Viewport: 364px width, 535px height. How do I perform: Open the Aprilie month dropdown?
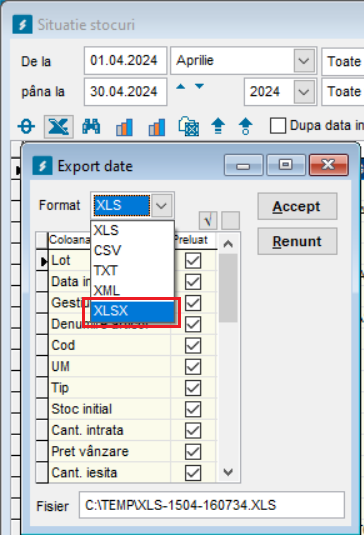(x=304, y=61)
